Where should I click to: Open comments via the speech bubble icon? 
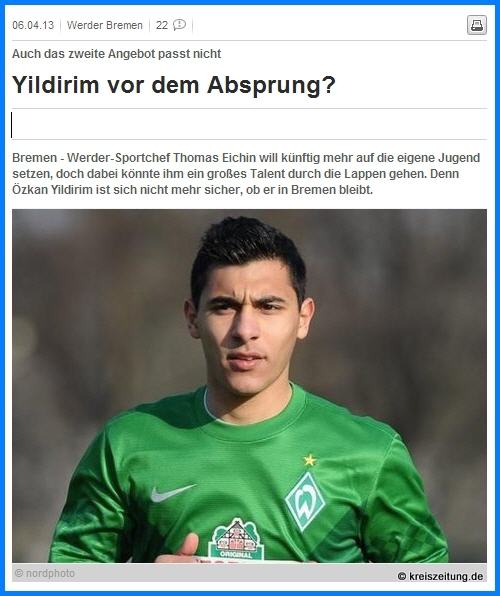pyautogui.click(x=179, y=25)
